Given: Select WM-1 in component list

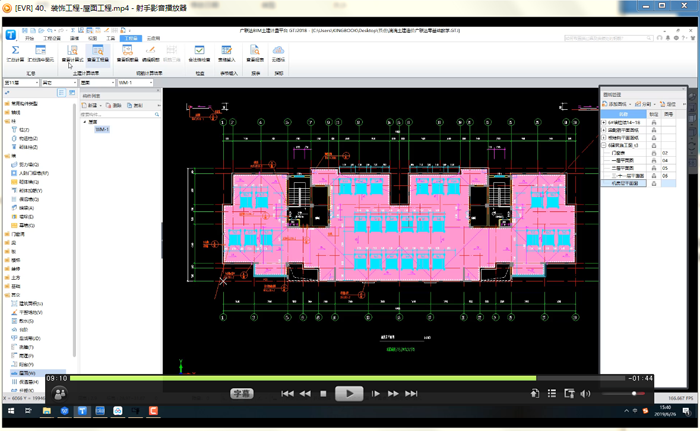Looking at the screenshot, I should click(102, 130).
